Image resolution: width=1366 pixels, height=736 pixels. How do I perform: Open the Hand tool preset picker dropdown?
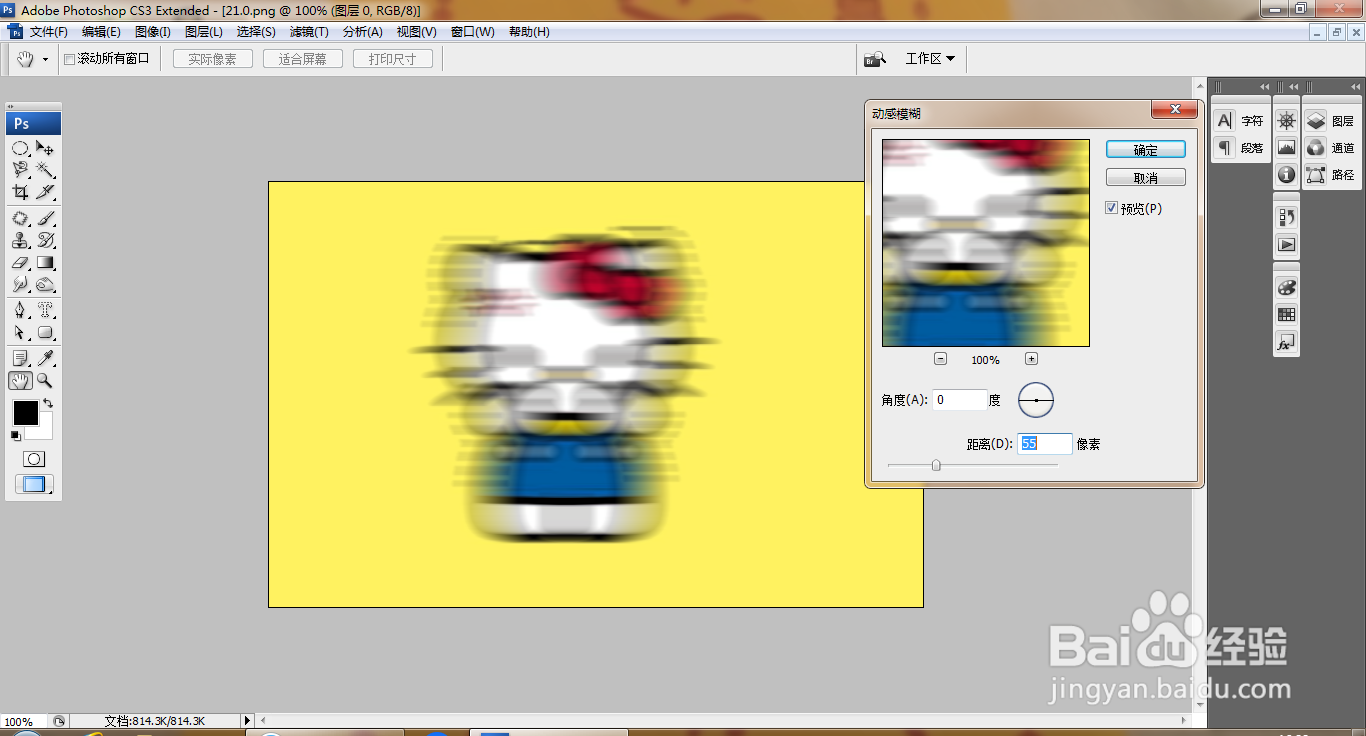tap(45, 60)
